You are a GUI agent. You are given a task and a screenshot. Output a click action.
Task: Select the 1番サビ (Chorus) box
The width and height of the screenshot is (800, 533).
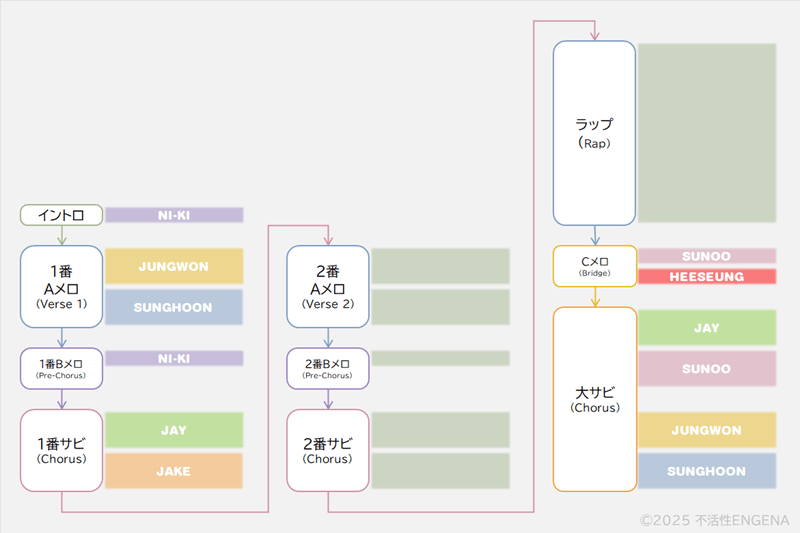(61, 450)
